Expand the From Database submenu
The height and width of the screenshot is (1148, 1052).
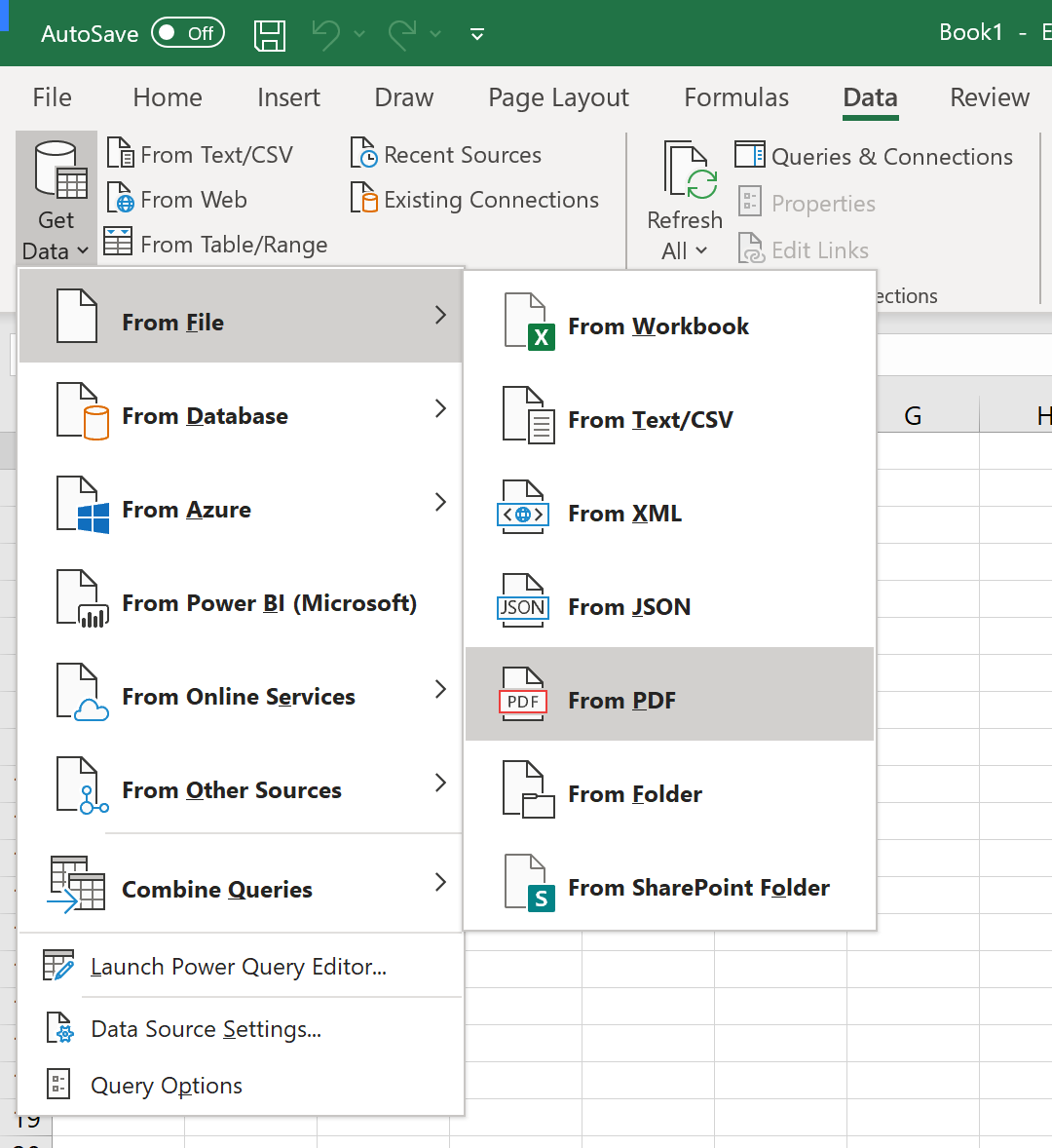click(x=205, y=415)
